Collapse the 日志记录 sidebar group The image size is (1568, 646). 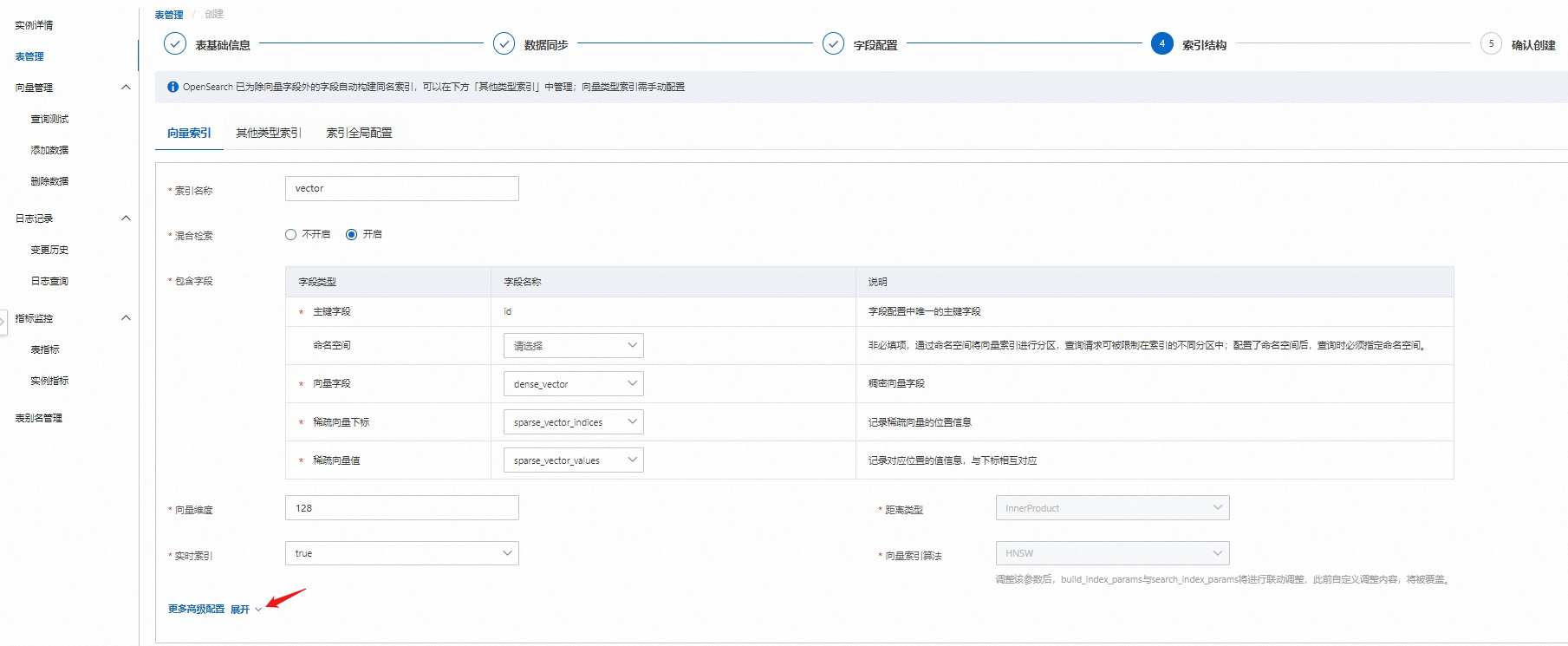pos(126,218)
